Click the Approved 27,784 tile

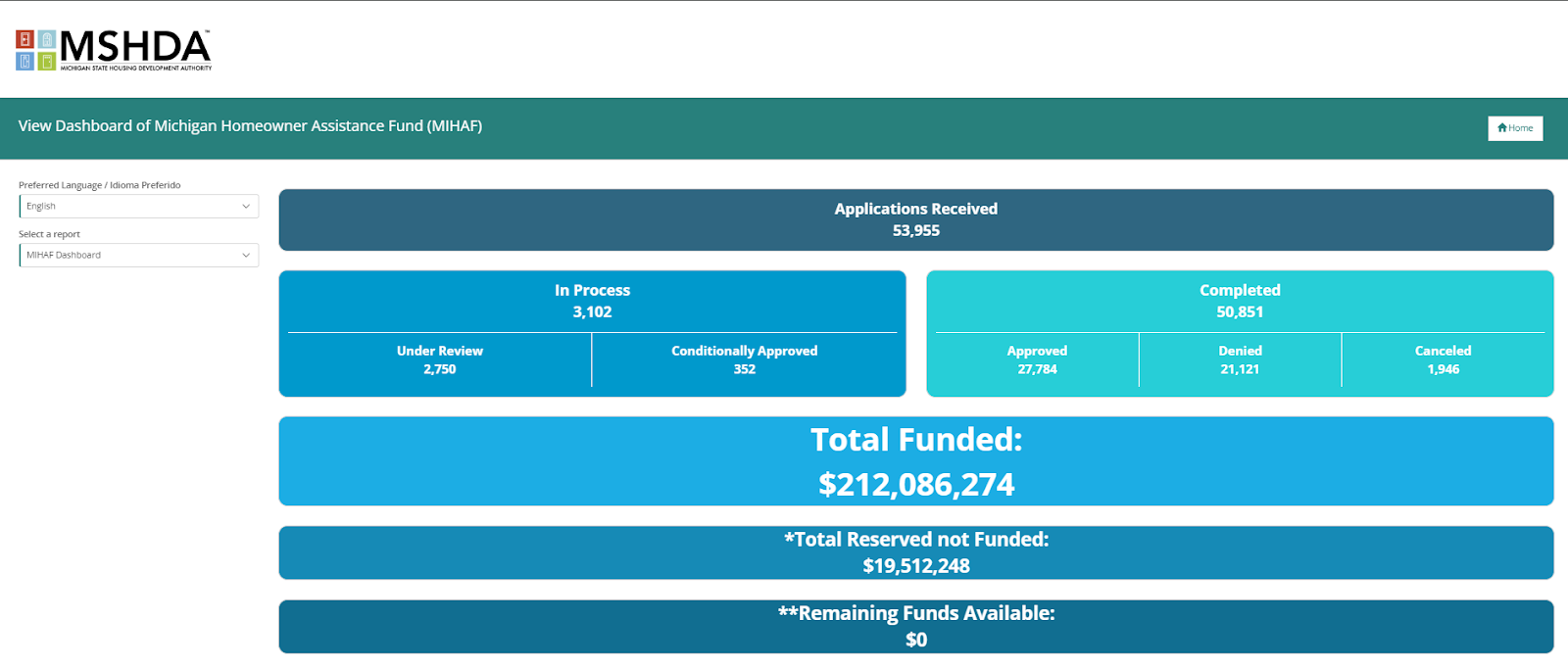1037,359
